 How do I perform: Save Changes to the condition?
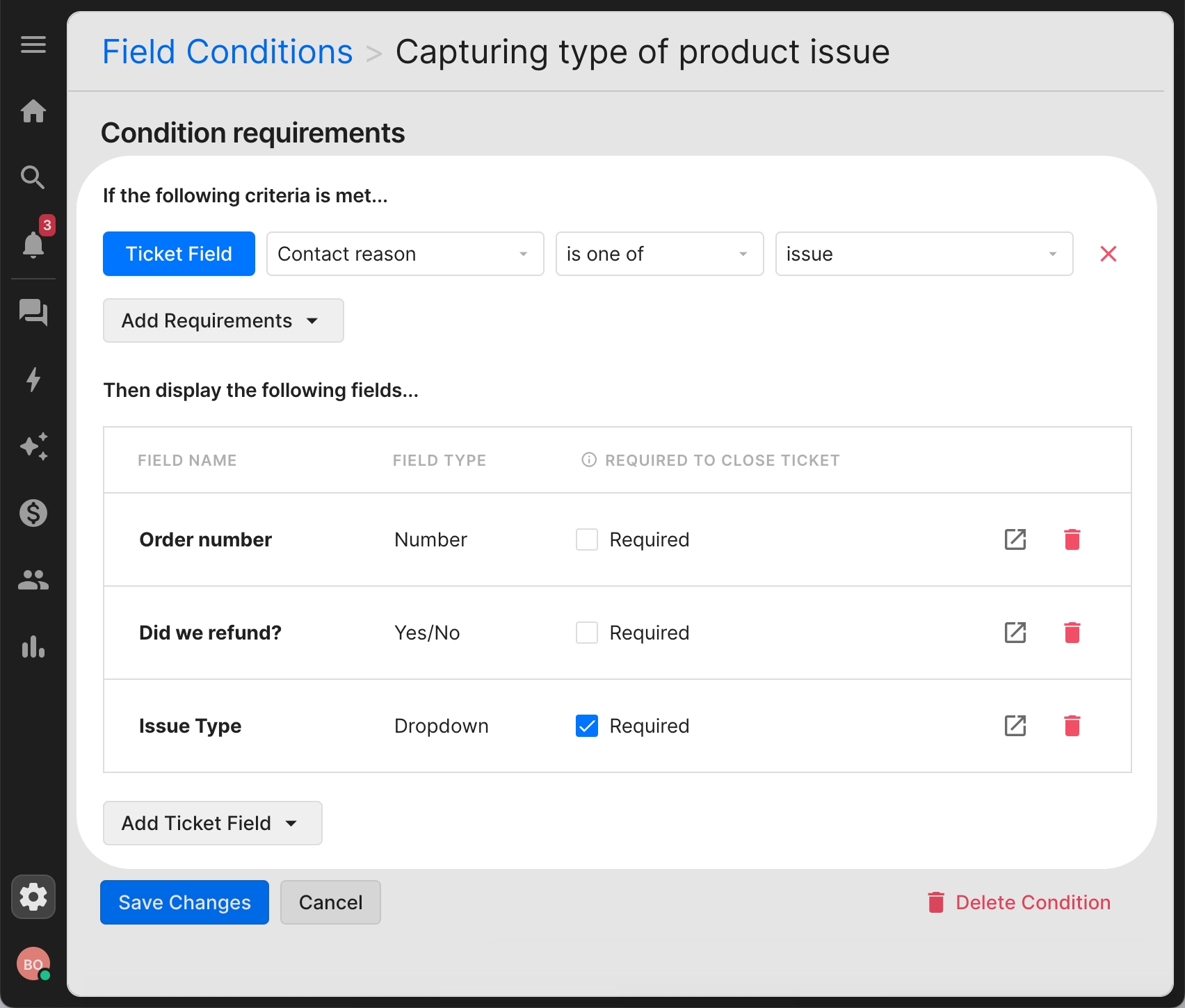184,902
